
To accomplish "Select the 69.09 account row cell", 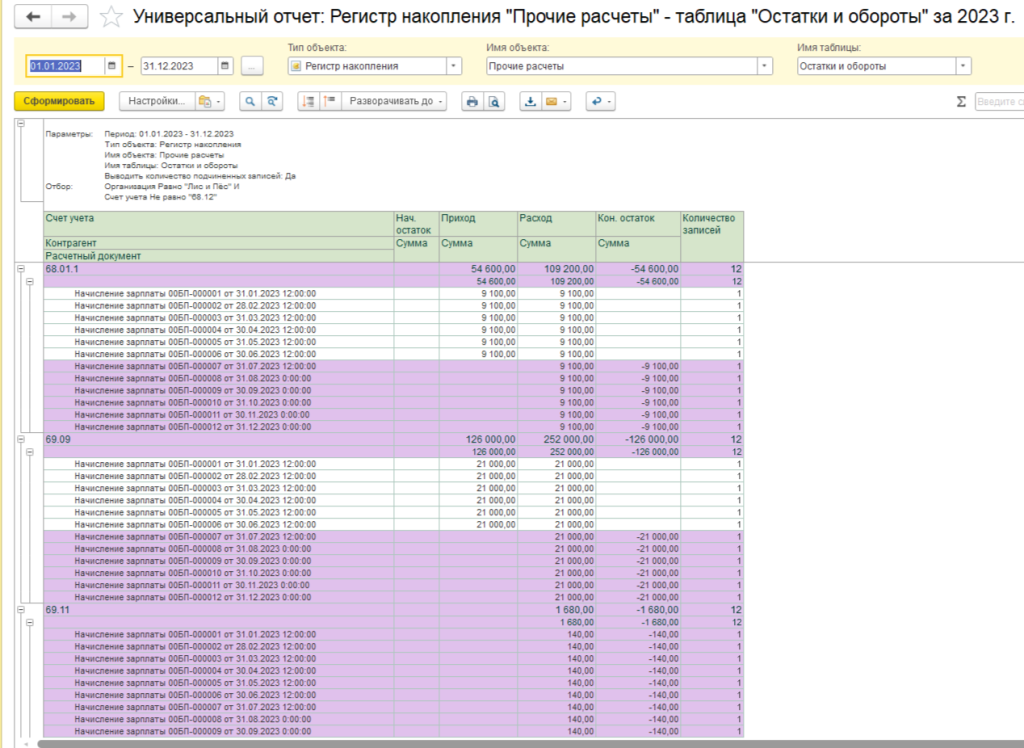I will (219, 439).
